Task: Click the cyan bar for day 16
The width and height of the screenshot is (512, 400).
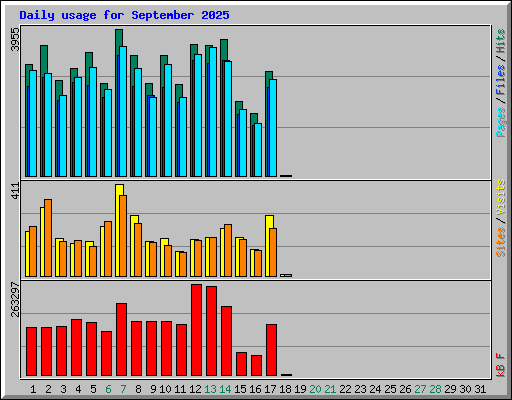Action: click(x=258, y=150)
